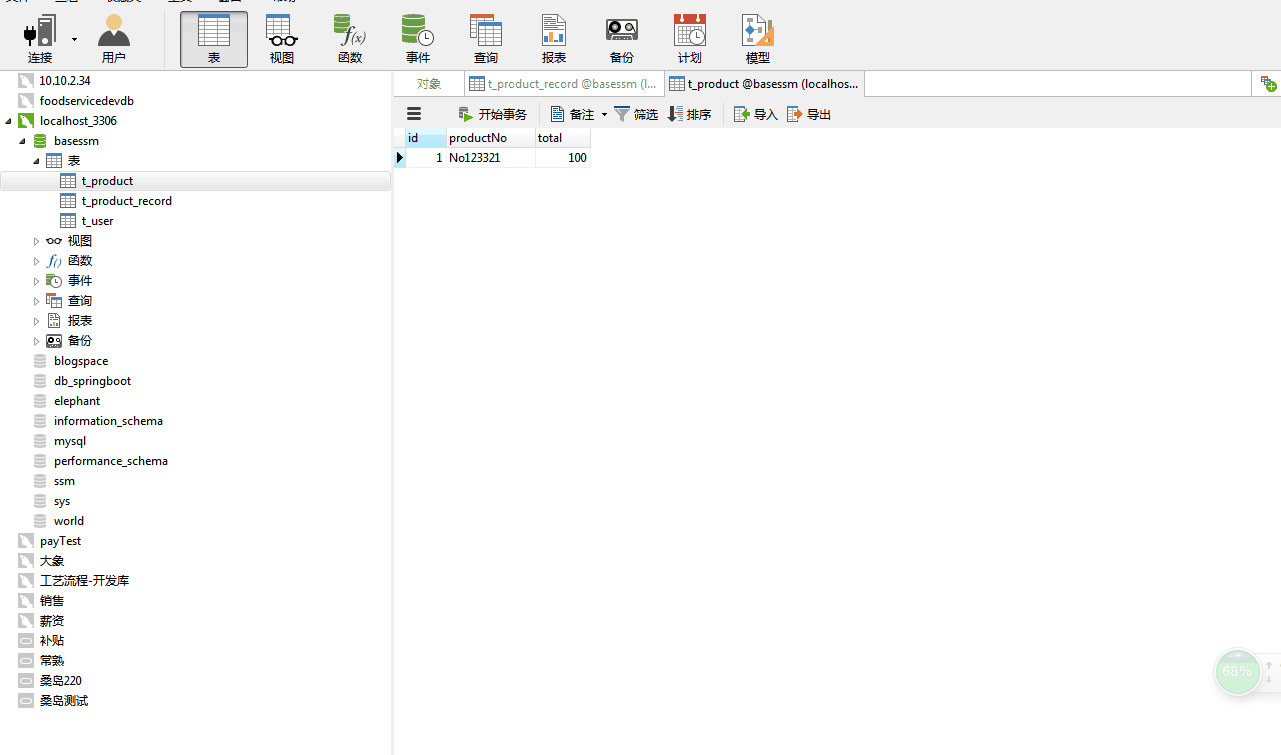Open the 计划 schedule tool
The width and height of the screenshot is (1281, 755).
coord(690,40)
